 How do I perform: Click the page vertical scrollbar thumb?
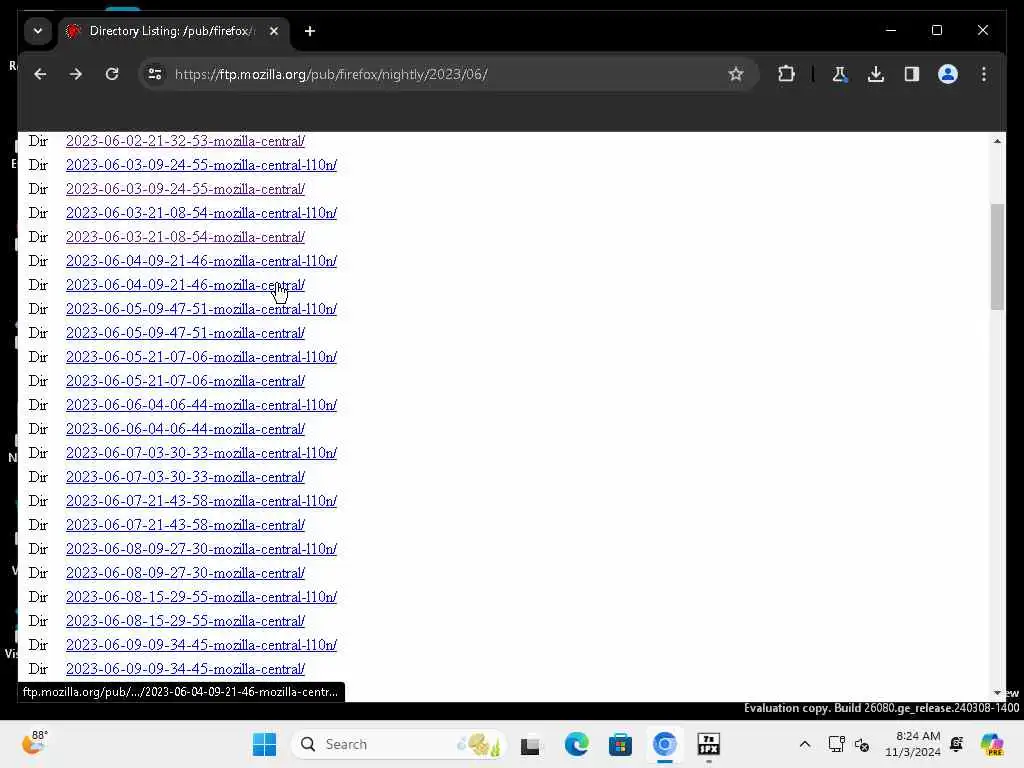[x=997, y=257]
